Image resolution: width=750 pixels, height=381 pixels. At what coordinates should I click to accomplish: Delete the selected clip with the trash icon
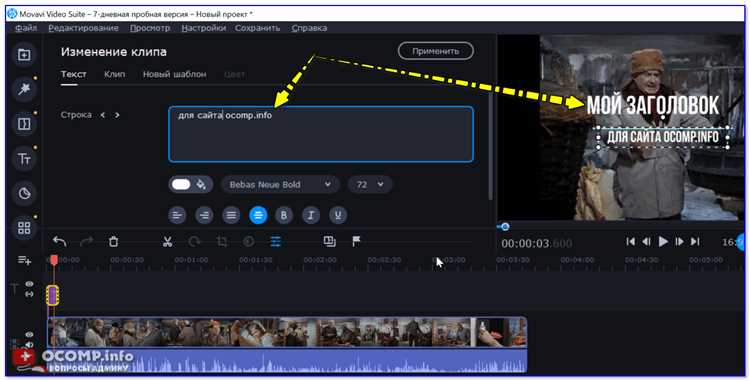point(113,241)
